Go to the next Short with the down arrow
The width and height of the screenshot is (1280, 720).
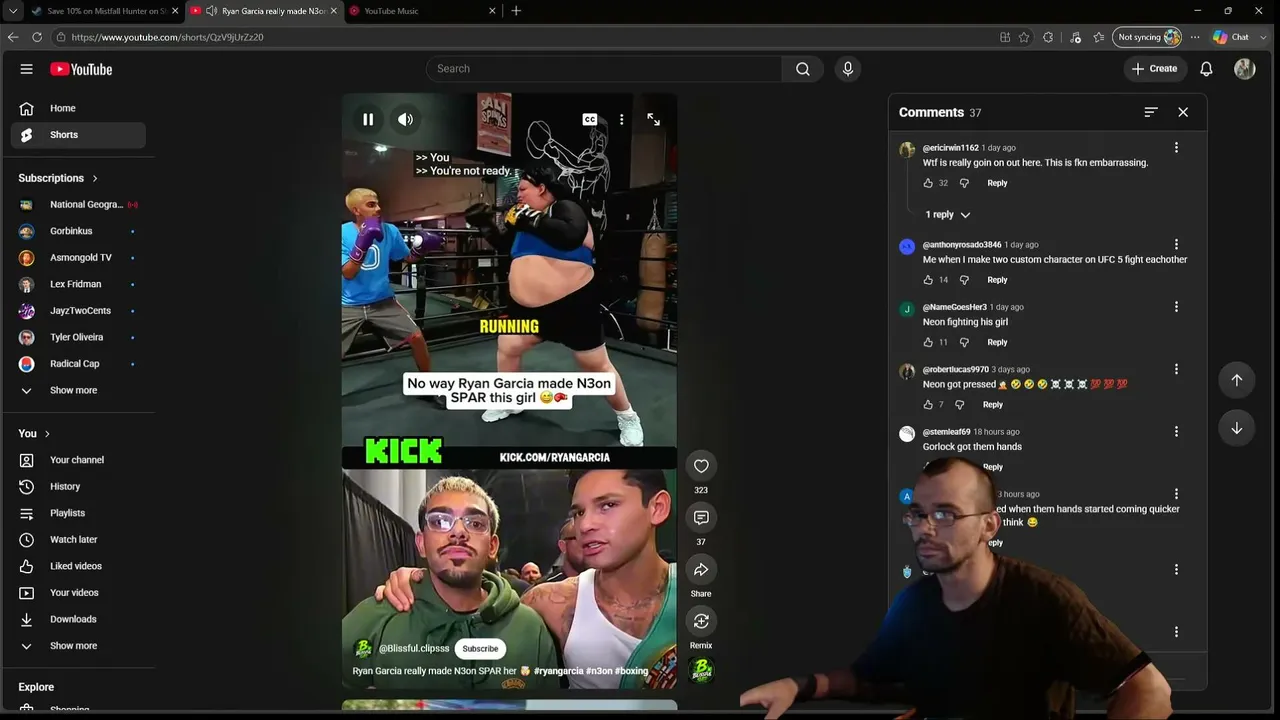pyautogui.click(x=1237, y=428)
